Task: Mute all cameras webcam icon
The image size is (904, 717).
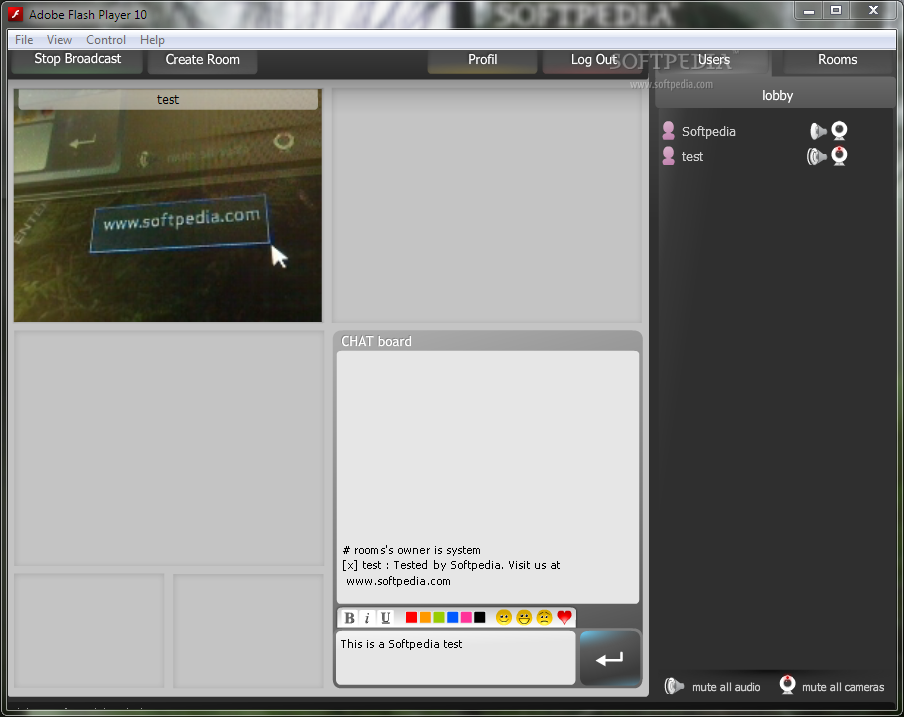Action: click(787, 685)
